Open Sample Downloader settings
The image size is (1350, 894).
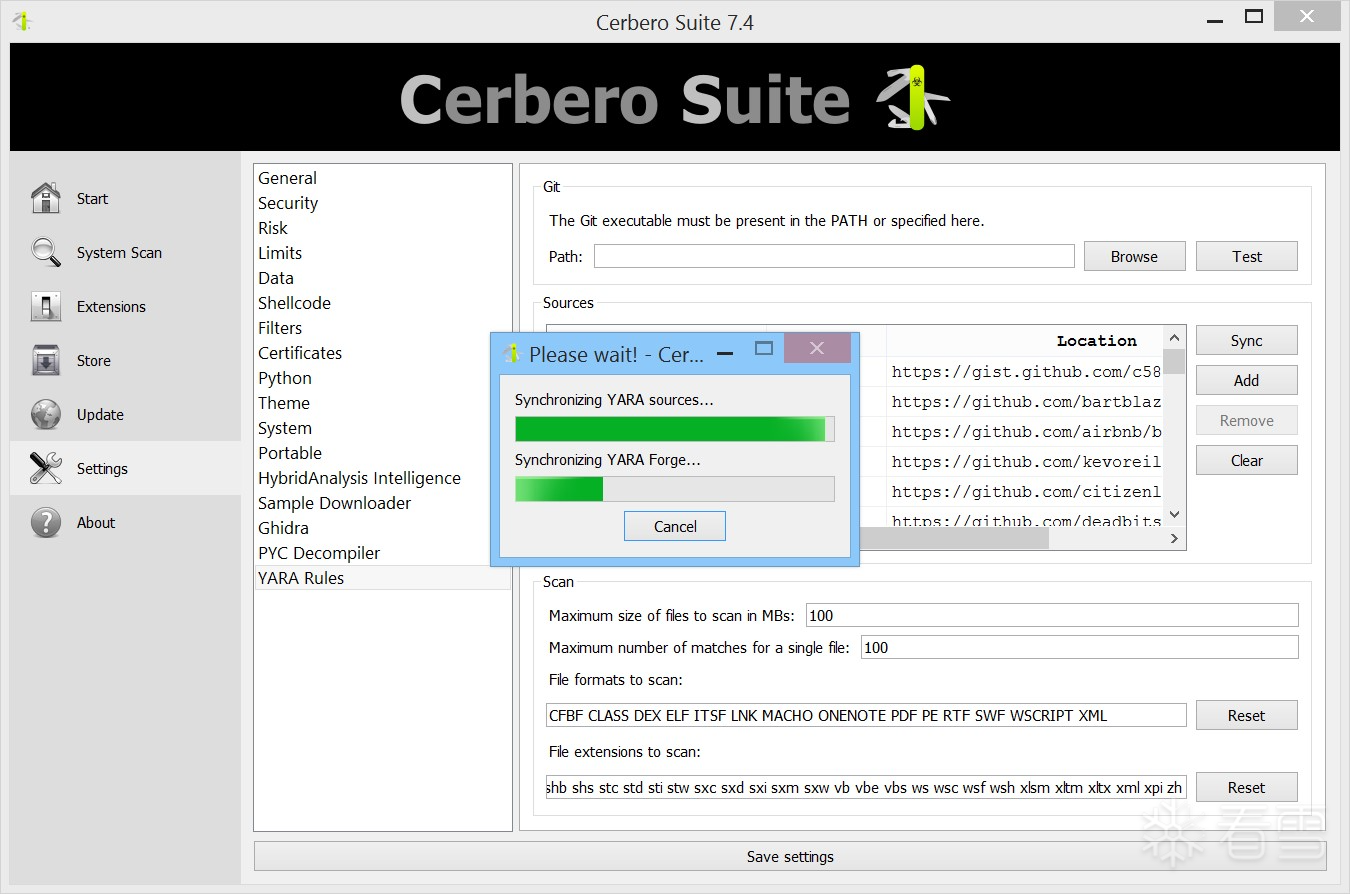tap(382, 503)
